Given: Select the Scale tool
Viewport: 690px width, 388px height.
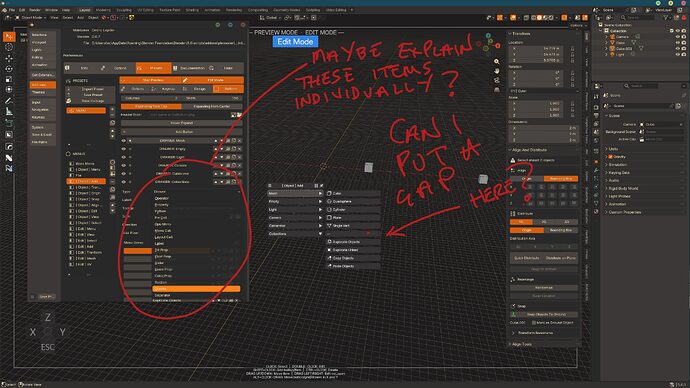Looking at the screenshot, I should (9, 80).
